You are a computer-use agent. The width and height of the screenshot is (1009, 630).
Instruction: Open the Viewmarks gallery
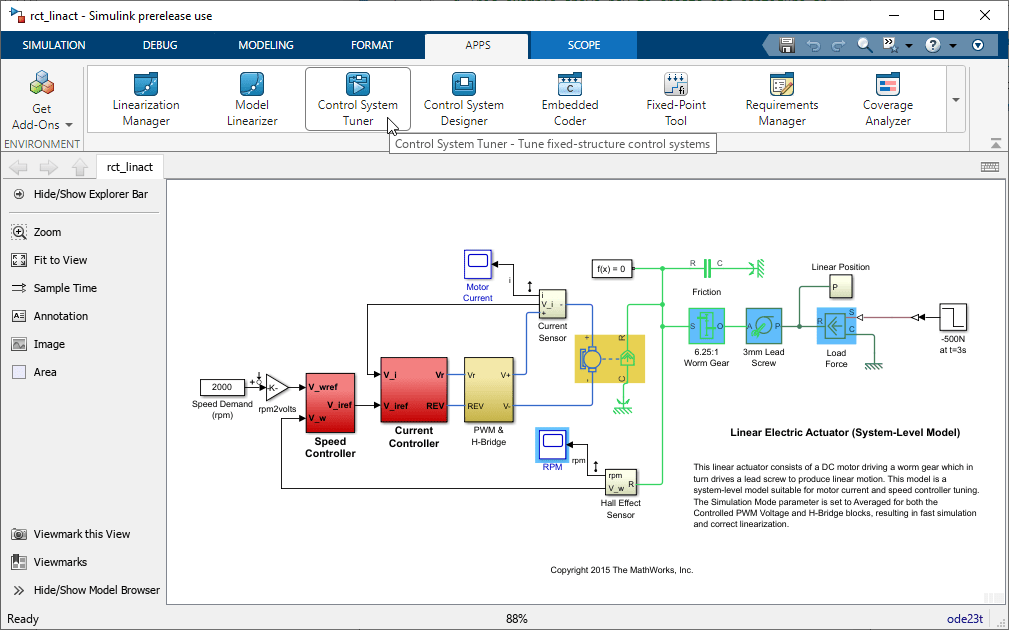pos(50,562)
